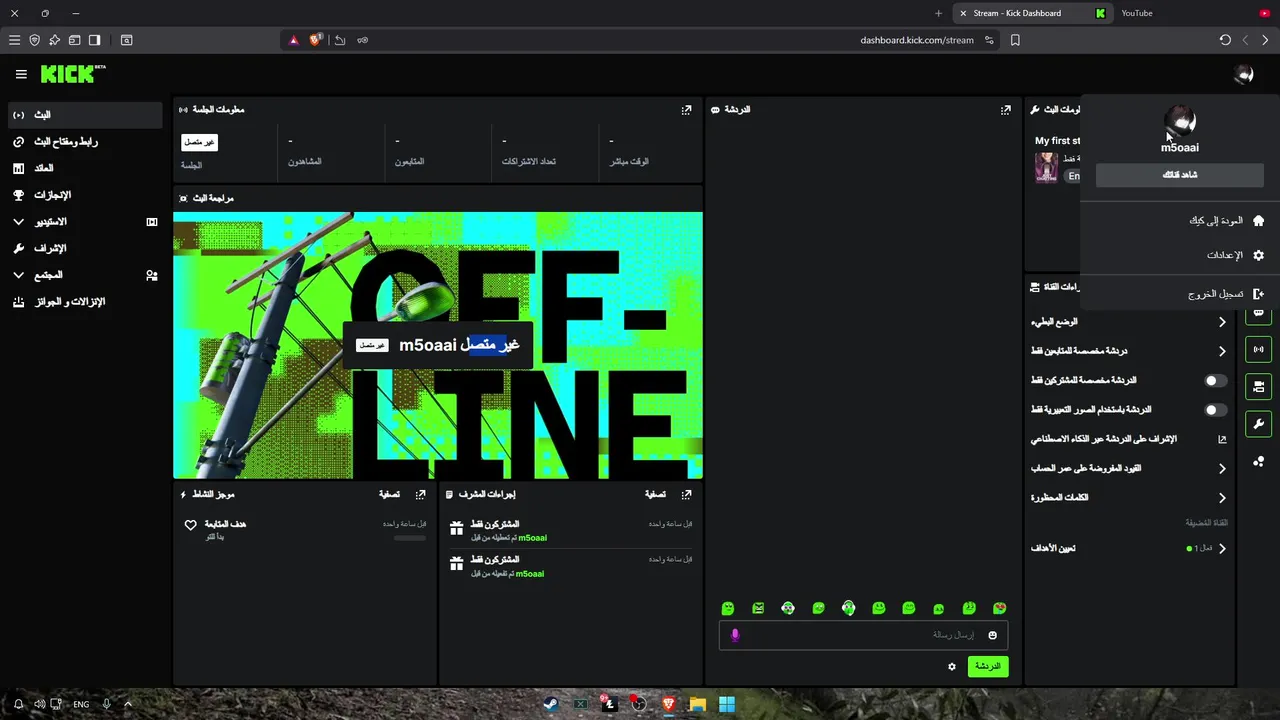
Task: Open الإشراف moderation sidebar item
Action: pyautogui.click(x=85, y=248)
